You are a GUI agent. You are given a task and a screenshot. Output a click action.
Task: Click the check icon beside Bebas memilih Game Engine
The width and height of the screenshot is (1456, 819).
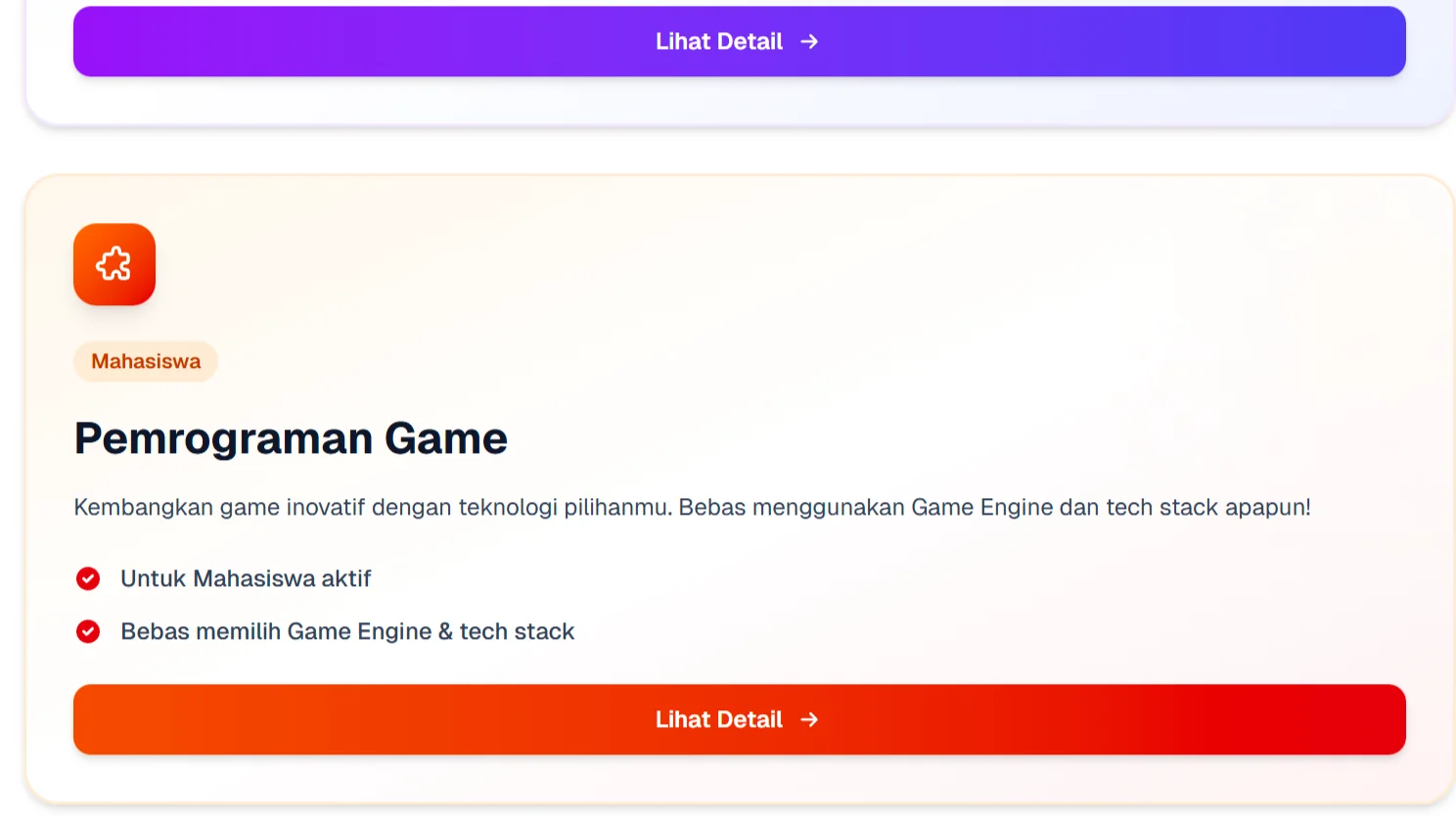pyautogui.click(x=88, y=631)
